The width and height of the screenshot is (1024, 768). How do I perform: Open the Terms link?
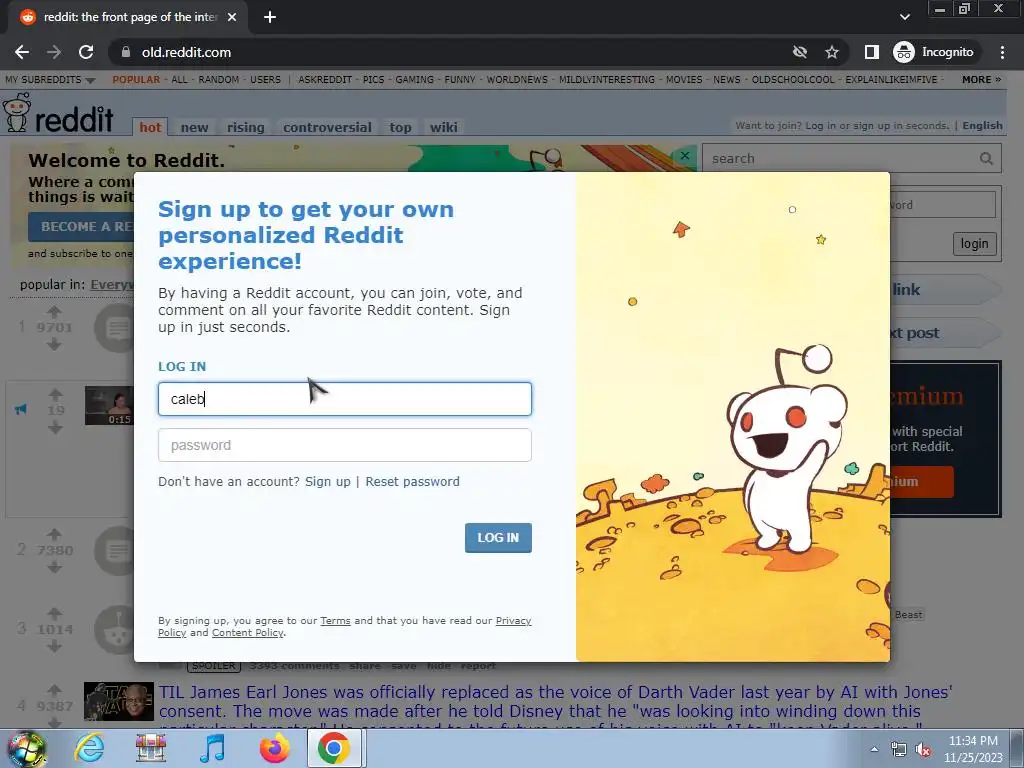pyautogui.click(x=335, y=620)
